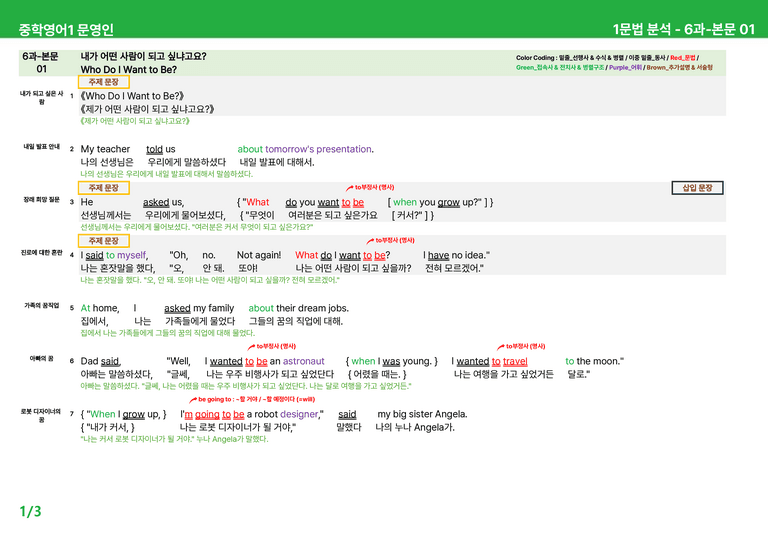The width and height of the screenshot is (768, 543).
Task: Click the page number "1/3"
Action: 30,511
